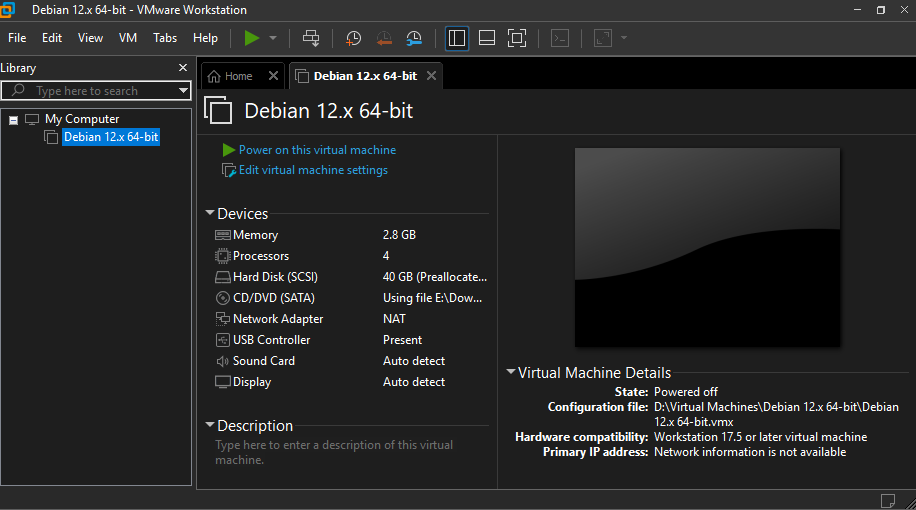
Task: Click Power on this virtual machine link
Action: (317, 150)
